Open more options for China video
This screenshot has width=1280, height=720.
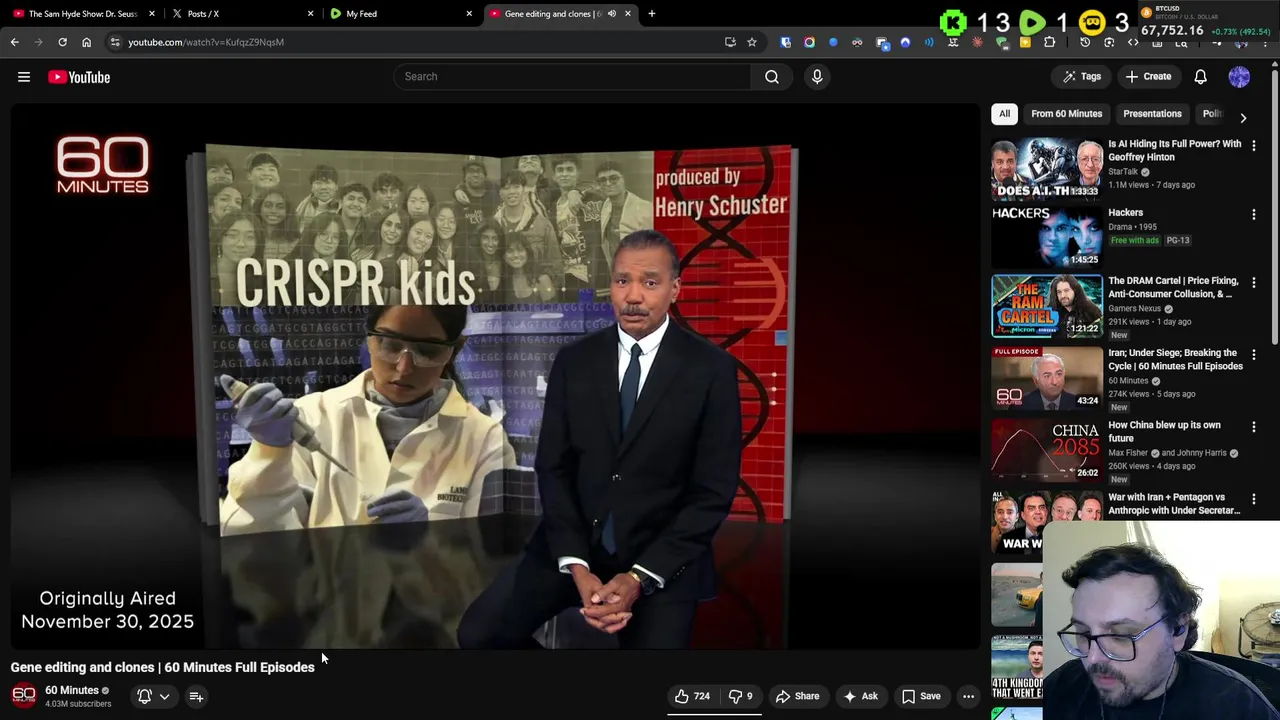pyautogui.click(x=1253, y=427)
